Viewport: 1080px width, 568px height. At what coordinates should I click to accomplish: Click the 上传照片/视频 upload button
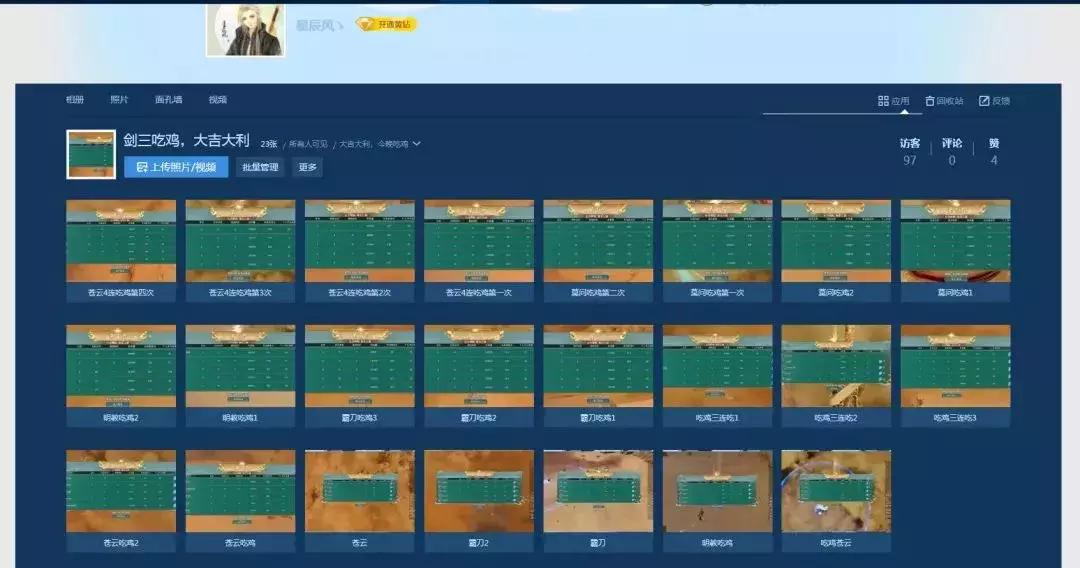(x=176, y=168)
